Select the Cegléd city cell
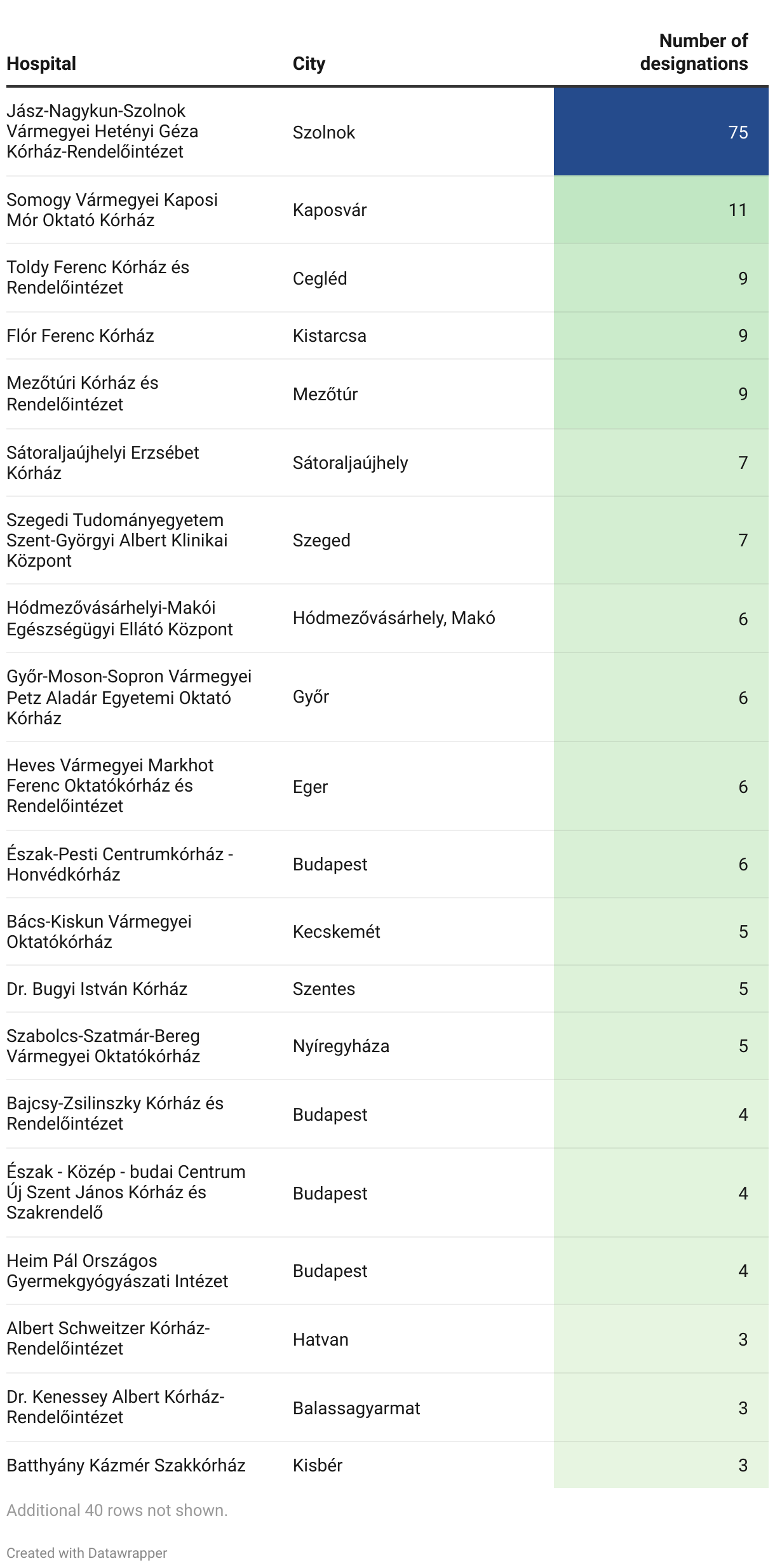775x1568 pixels. click(x=320, y=278)
